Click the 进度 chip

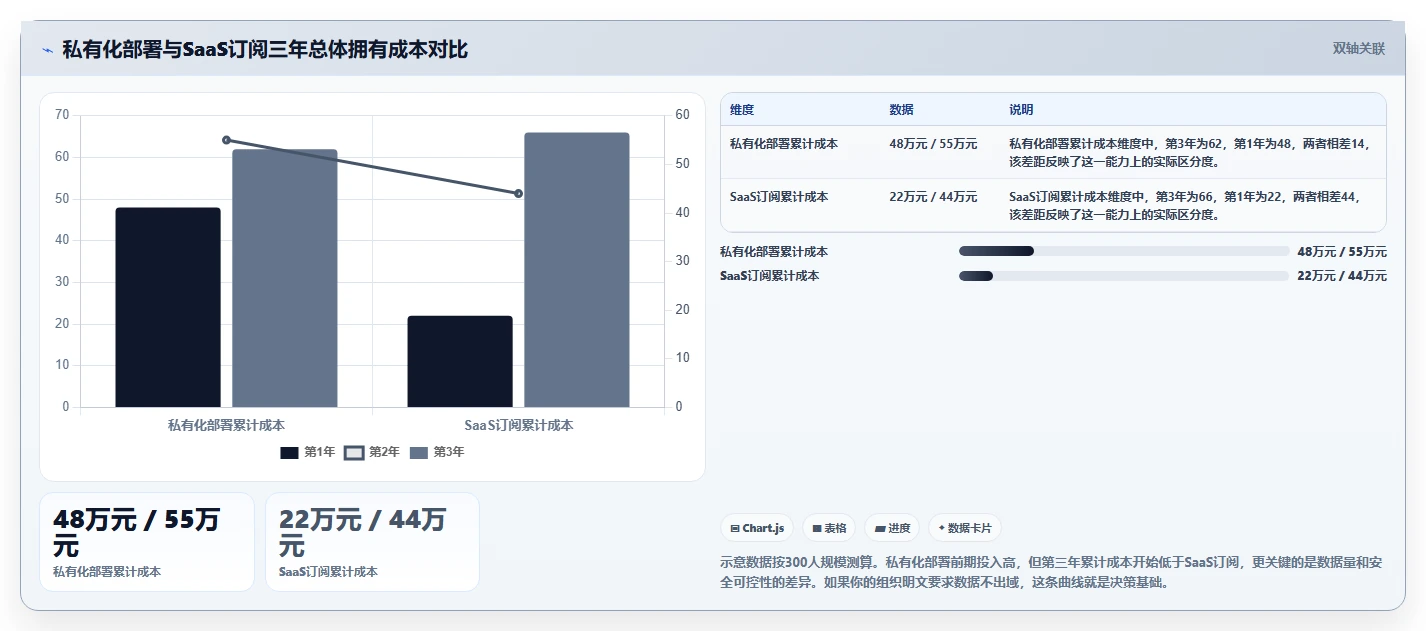(892, 528)
